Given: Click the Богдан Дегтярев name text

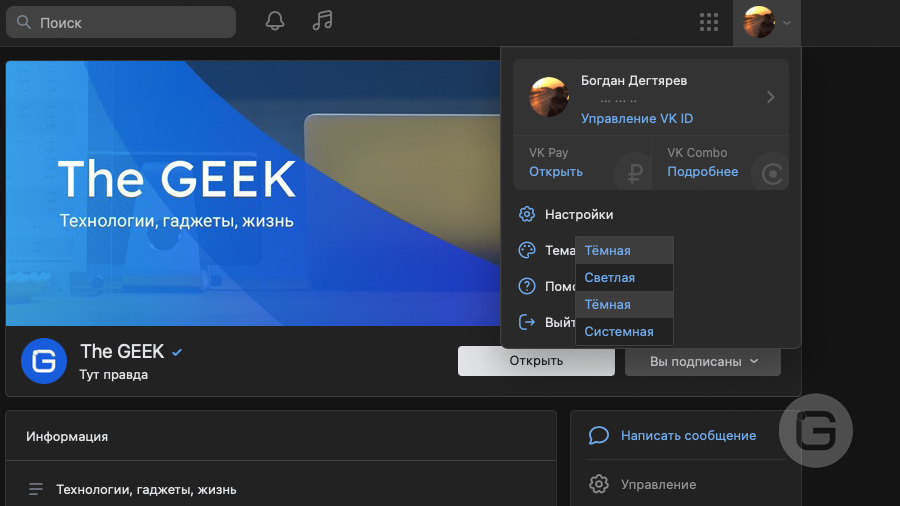Looking at the screenshot, I should pos(634,80).
